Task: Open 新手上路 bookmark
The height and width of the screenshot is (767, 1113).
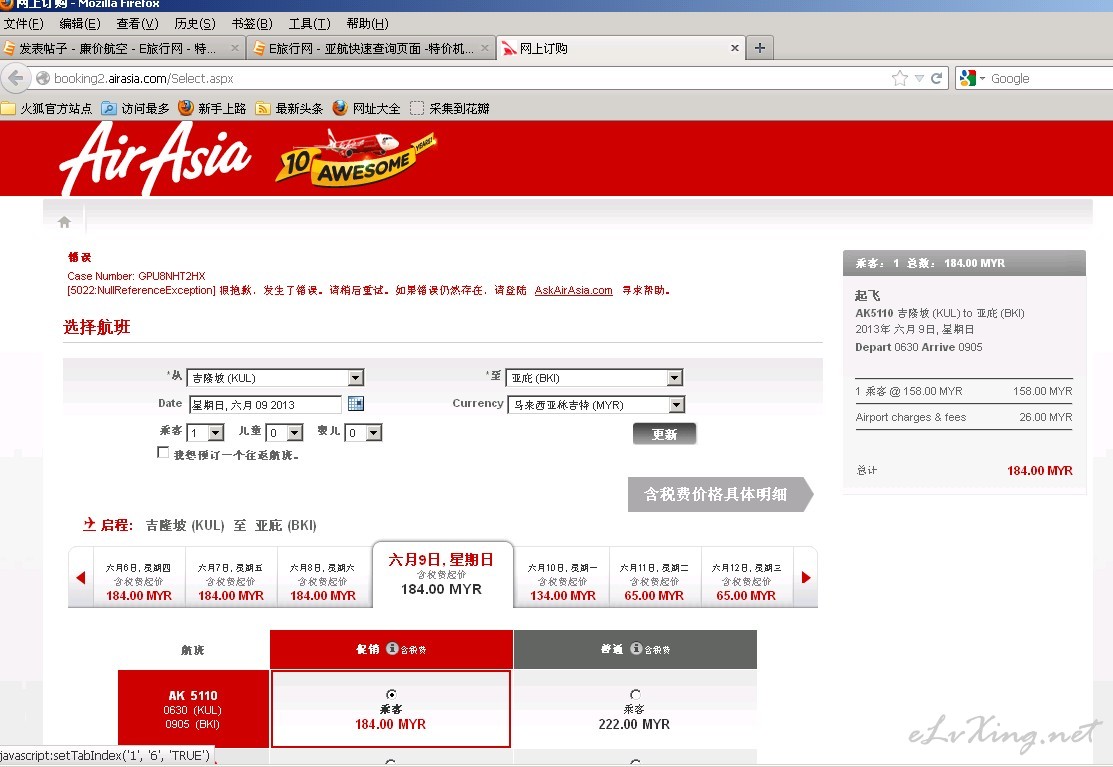Action: click(212, 109)
